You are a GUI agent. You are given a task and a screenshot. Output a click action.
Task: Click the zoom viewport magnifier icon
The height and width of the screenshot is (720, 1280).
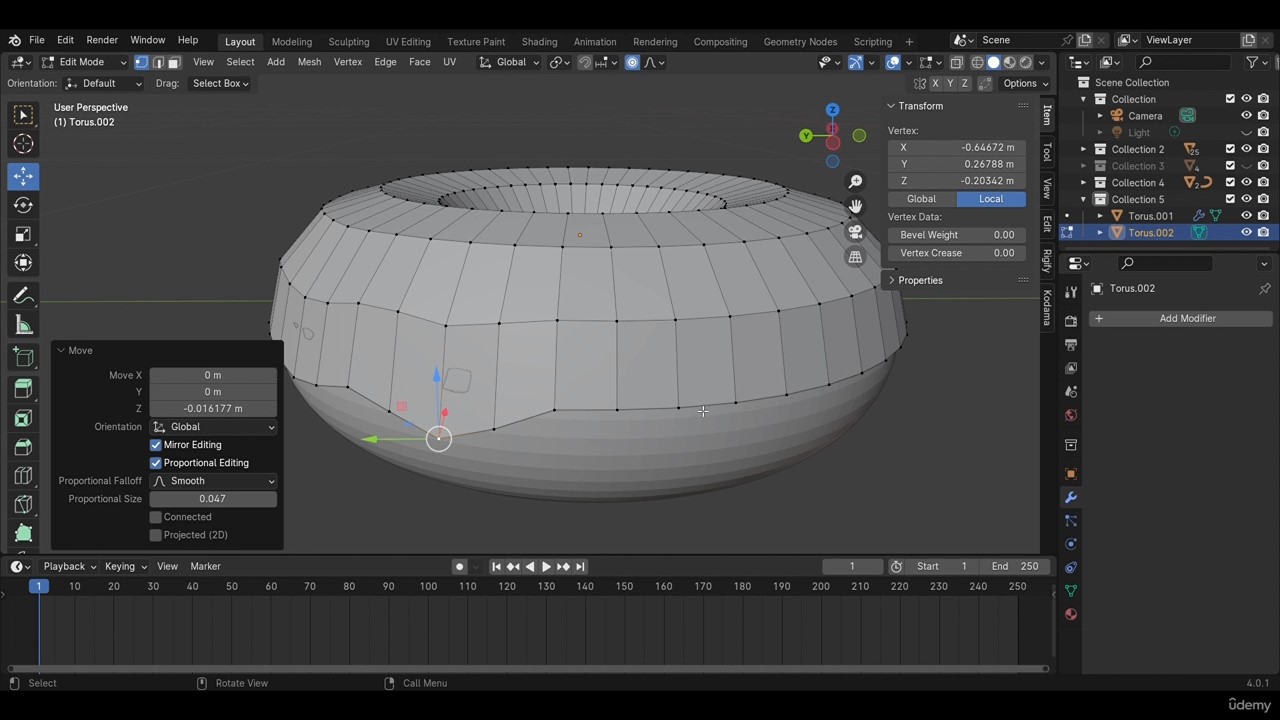(855, 182)
